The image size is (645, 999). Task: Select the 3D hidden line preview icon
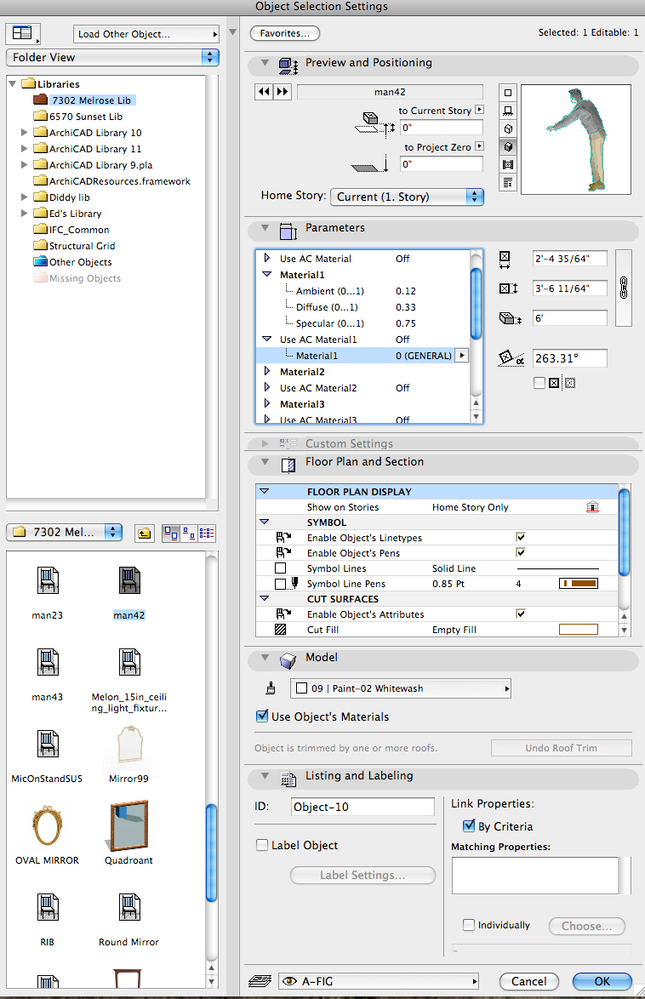click(508, 129)
